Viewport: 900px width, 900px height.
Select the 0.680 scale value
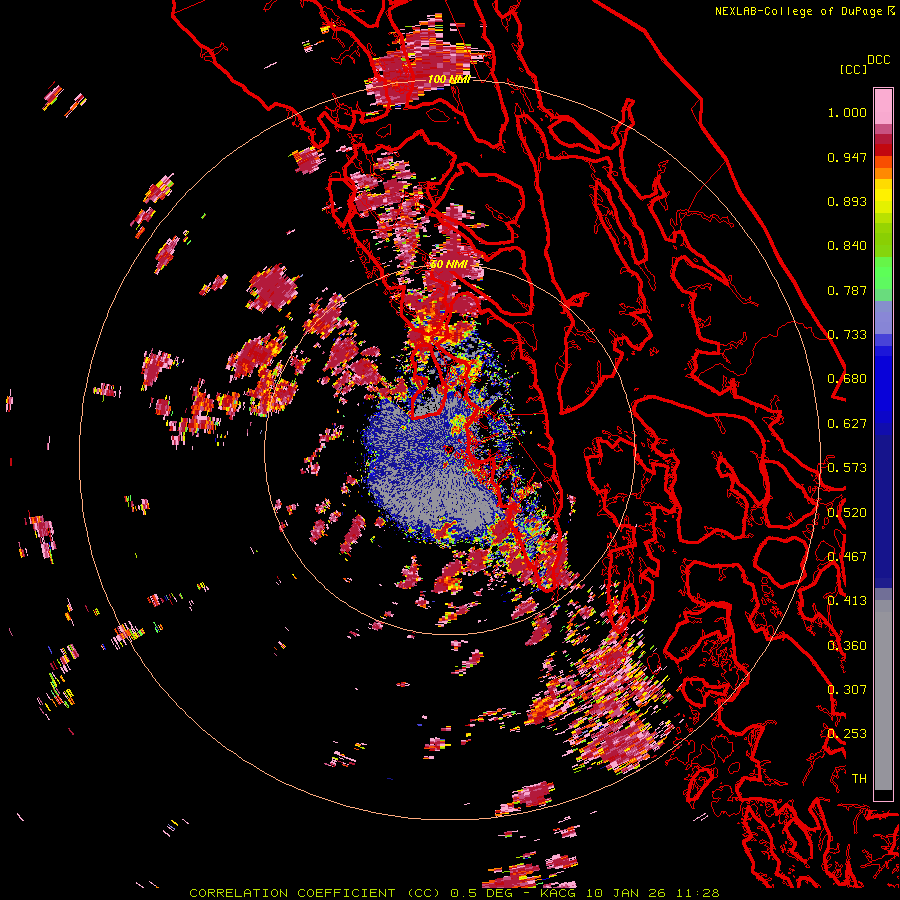tap(847, 379)
